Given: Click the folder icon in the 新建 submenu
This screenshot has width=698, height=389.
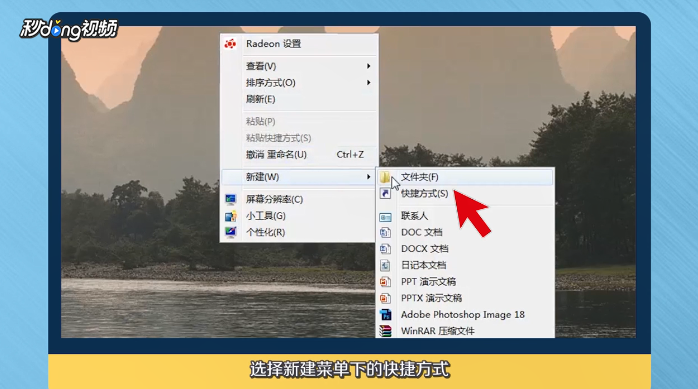Looking at the screenshot, I should tap(385, 177).
